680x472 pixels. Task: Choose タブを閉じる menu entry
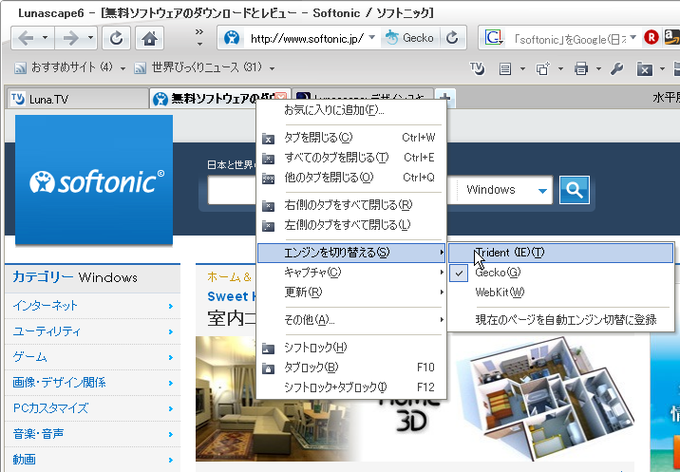[351, 138]
